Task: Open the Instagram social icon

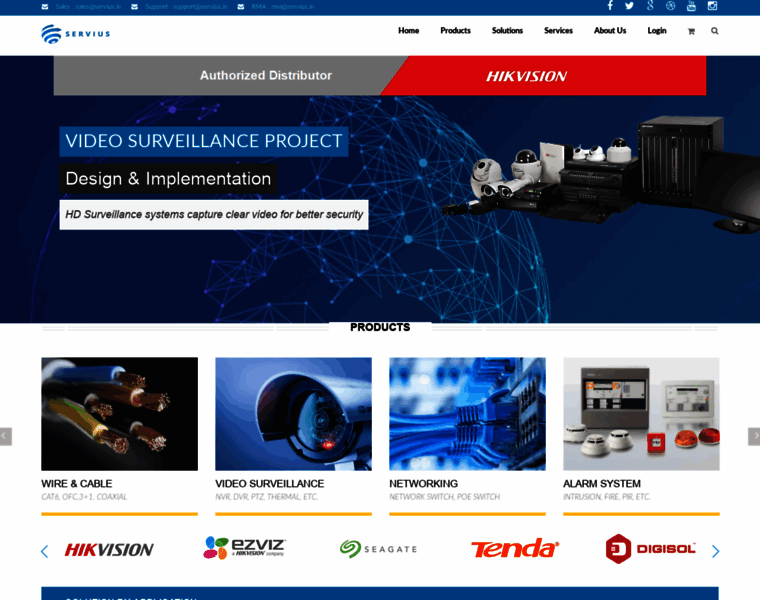Action: tap(712, 6)
